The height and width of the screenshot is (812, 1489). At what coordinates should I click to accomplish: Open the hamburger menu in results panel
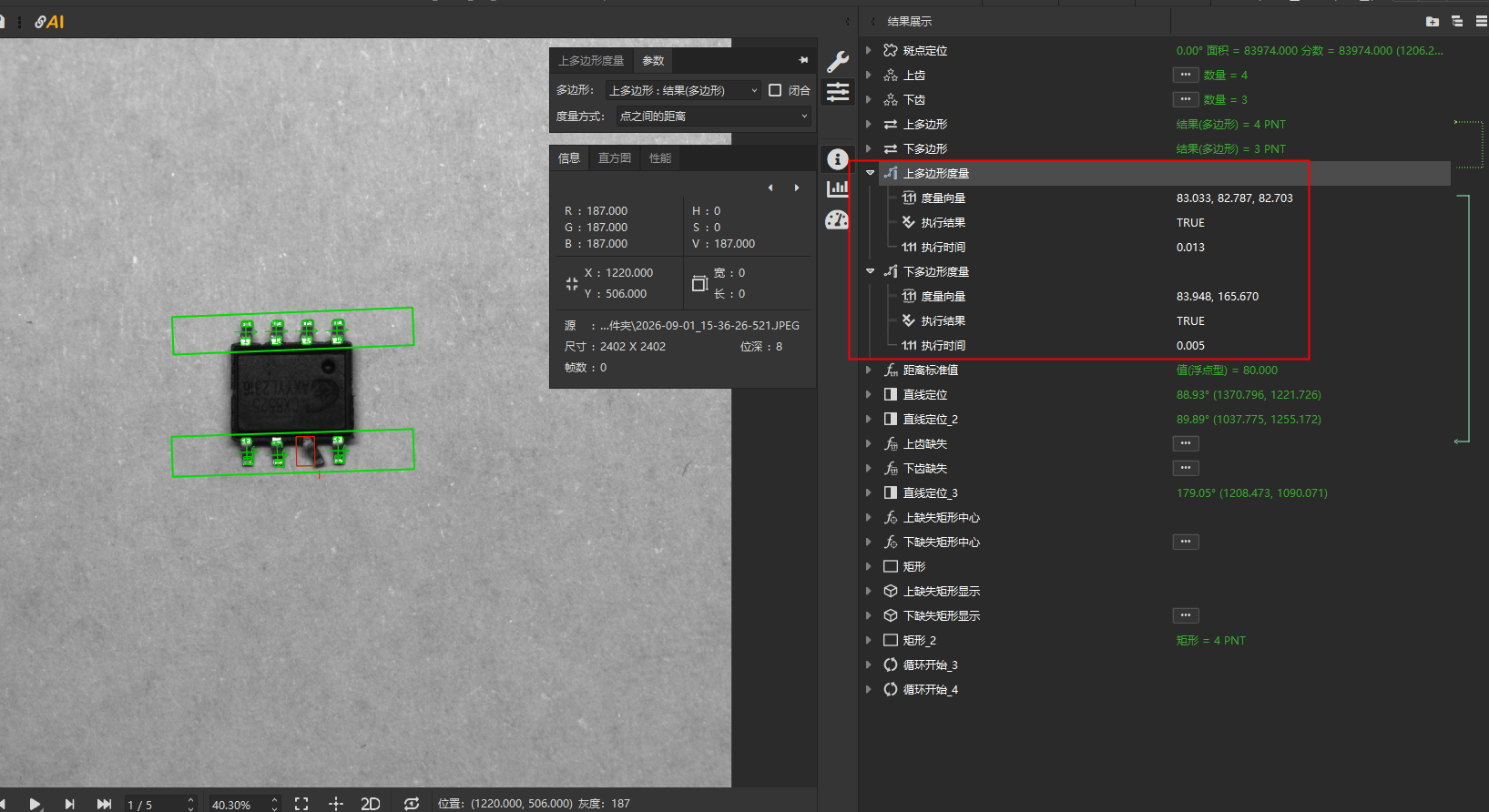coord(1482,21)
